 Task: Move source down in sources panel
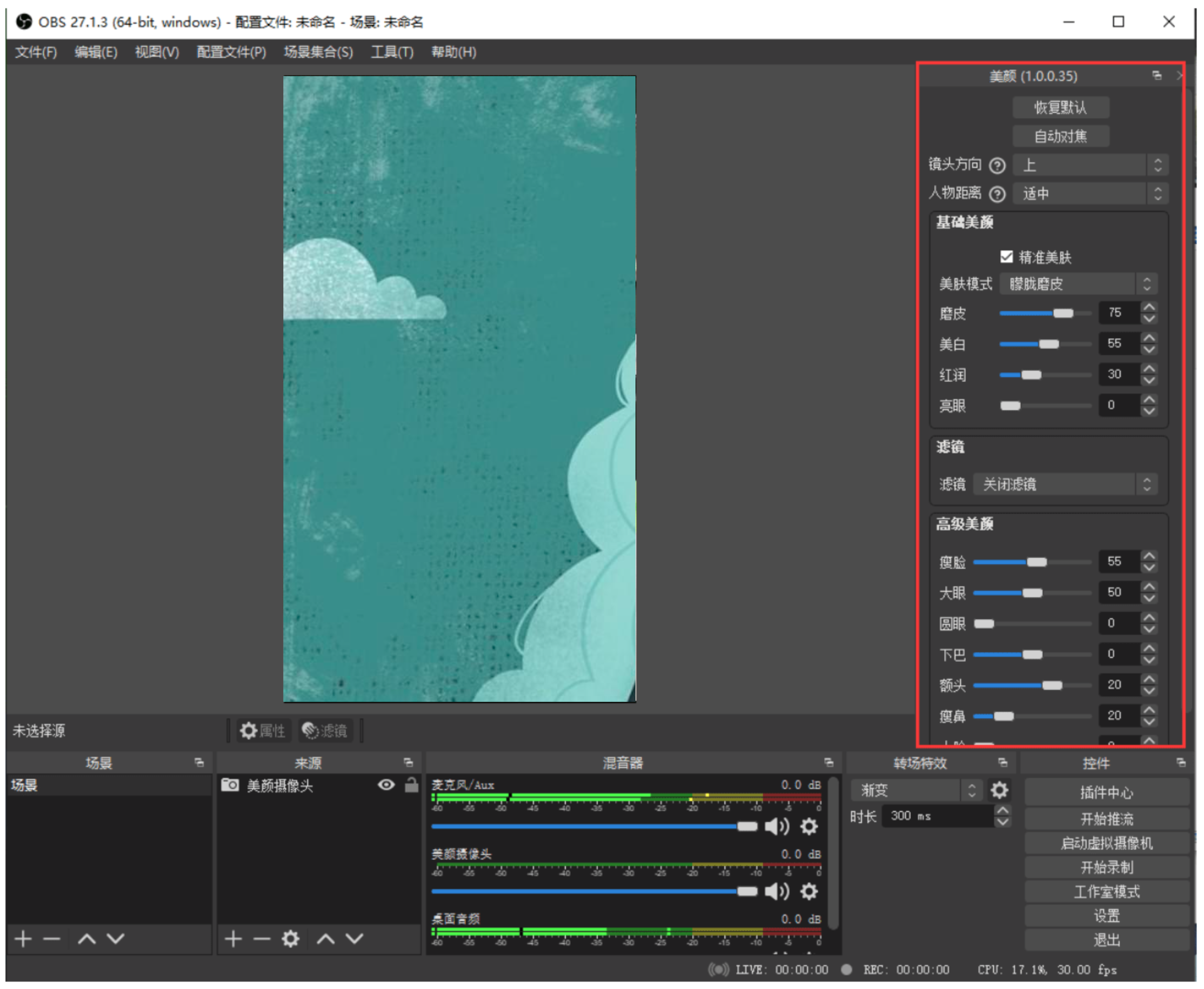(x=355, y=938)
